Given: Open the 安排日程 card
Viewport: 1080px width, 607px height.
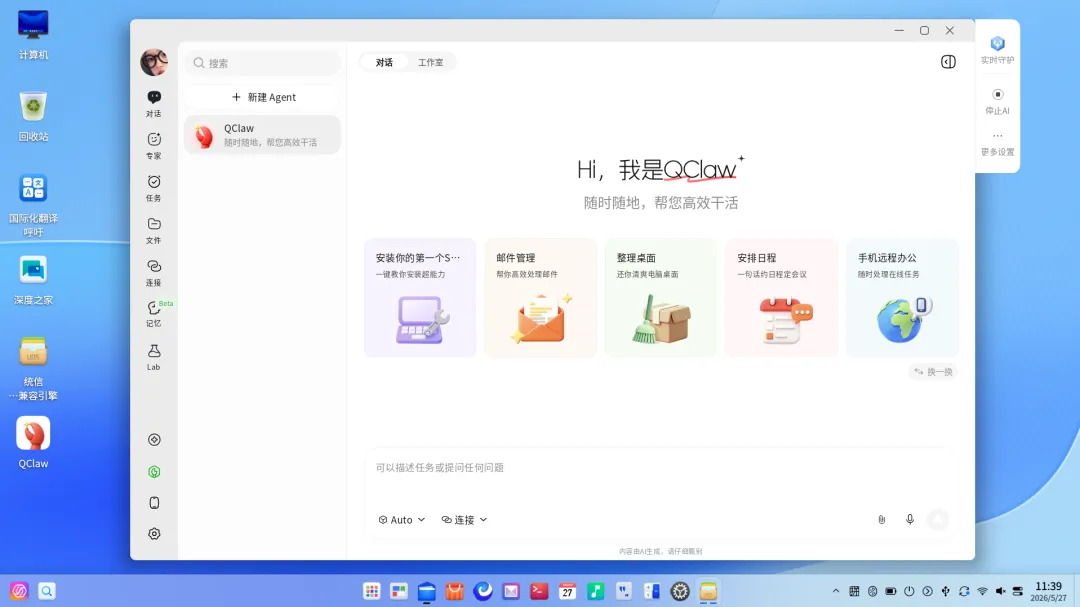Looking at the screenshot, I should pos(781,298).
